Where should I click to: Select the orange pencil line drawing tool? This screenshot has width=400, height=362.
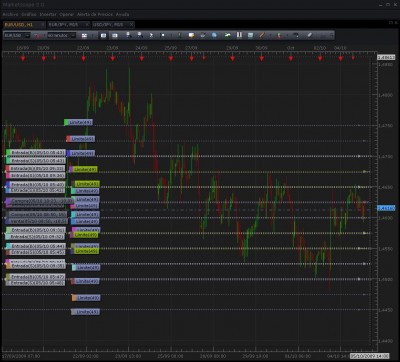261,35
